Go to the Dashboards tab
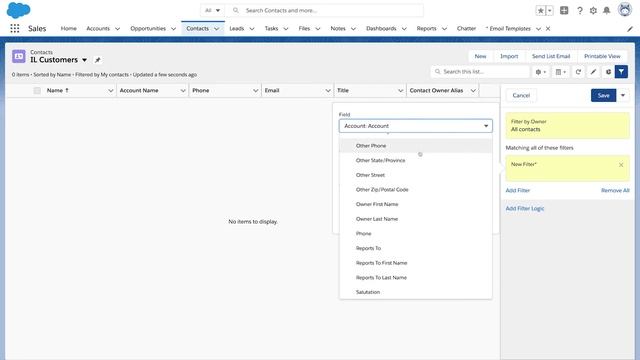Image resolution: width=640 pixels, height=360 pixels. 381,29
